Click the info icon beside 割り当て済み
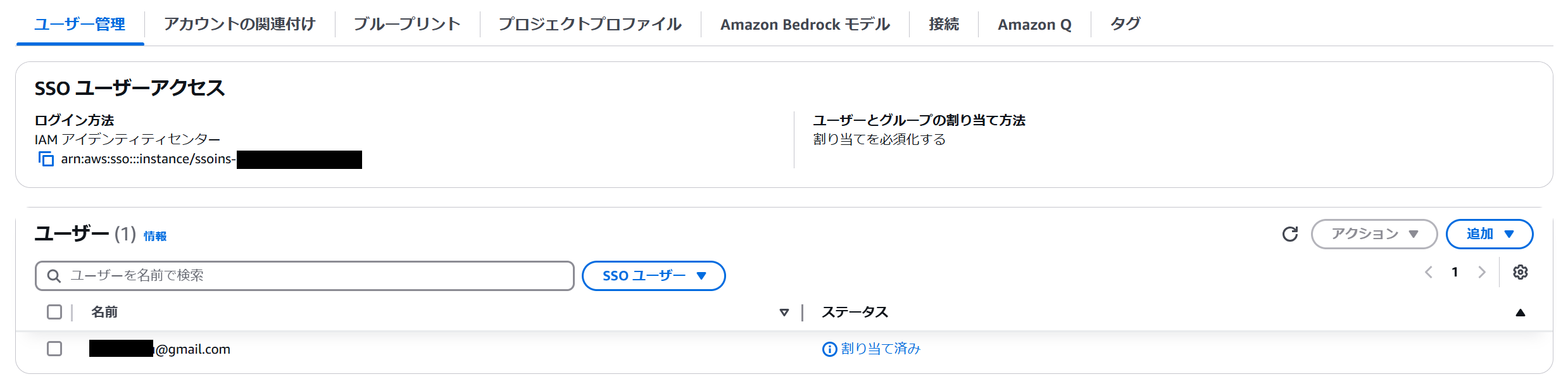1568x379 pixels. (x=829, y=349)
